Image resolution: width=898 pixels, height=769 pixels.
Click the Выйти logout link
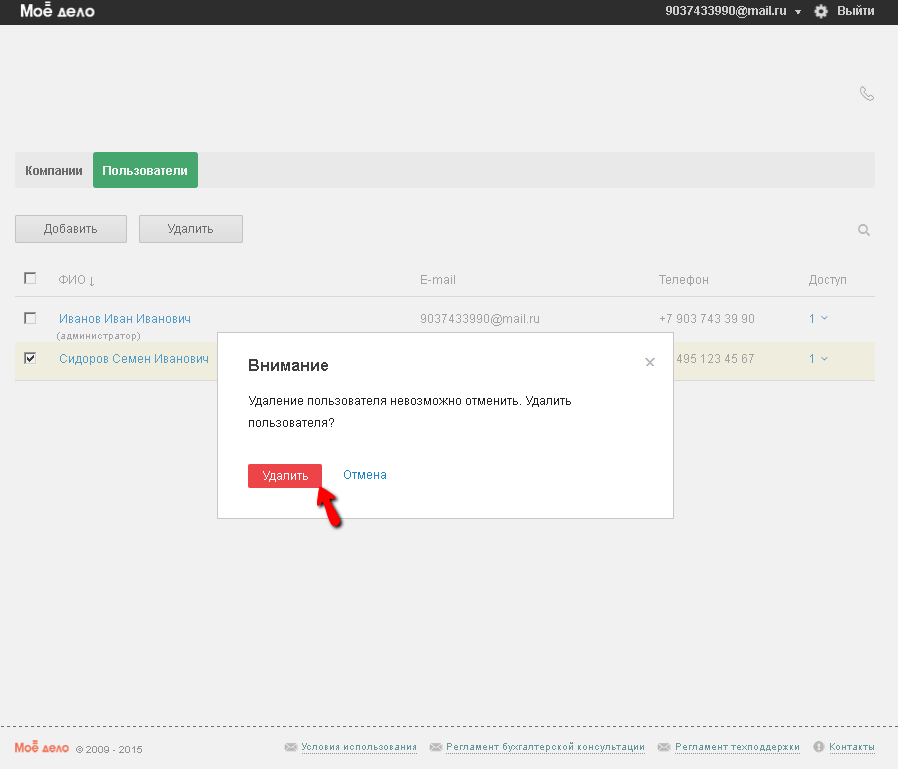click(x=855, y=11)
